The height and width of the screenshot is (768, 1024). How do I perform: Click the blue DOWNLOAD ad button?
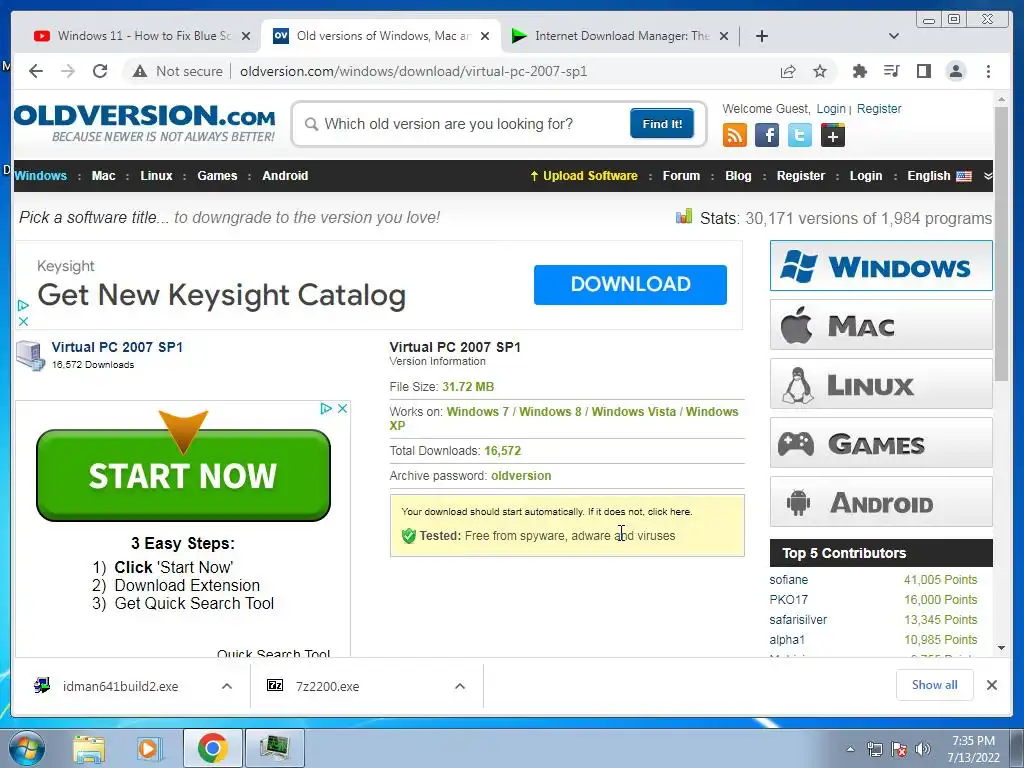(630, 284)
